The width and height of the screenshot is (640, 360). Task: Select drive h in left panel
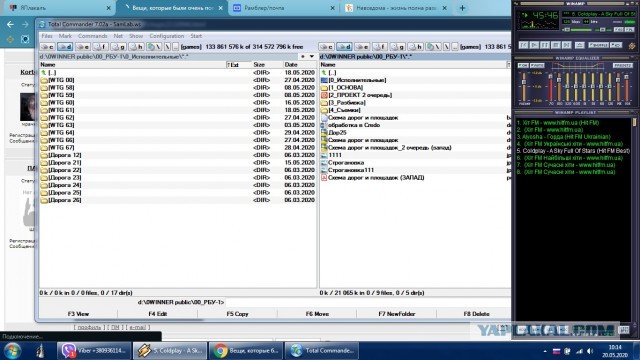[x=136, y=47]
